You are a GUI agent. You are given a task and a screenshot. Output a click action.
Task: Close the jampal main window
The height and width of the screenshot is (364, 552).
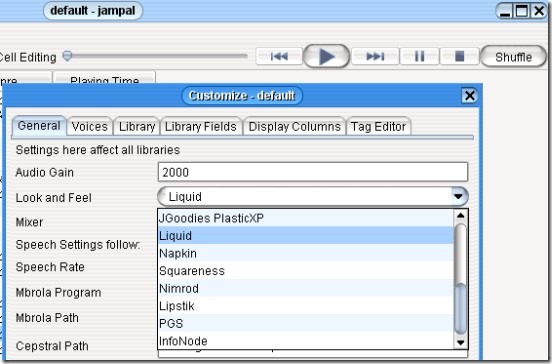(539, 11)
